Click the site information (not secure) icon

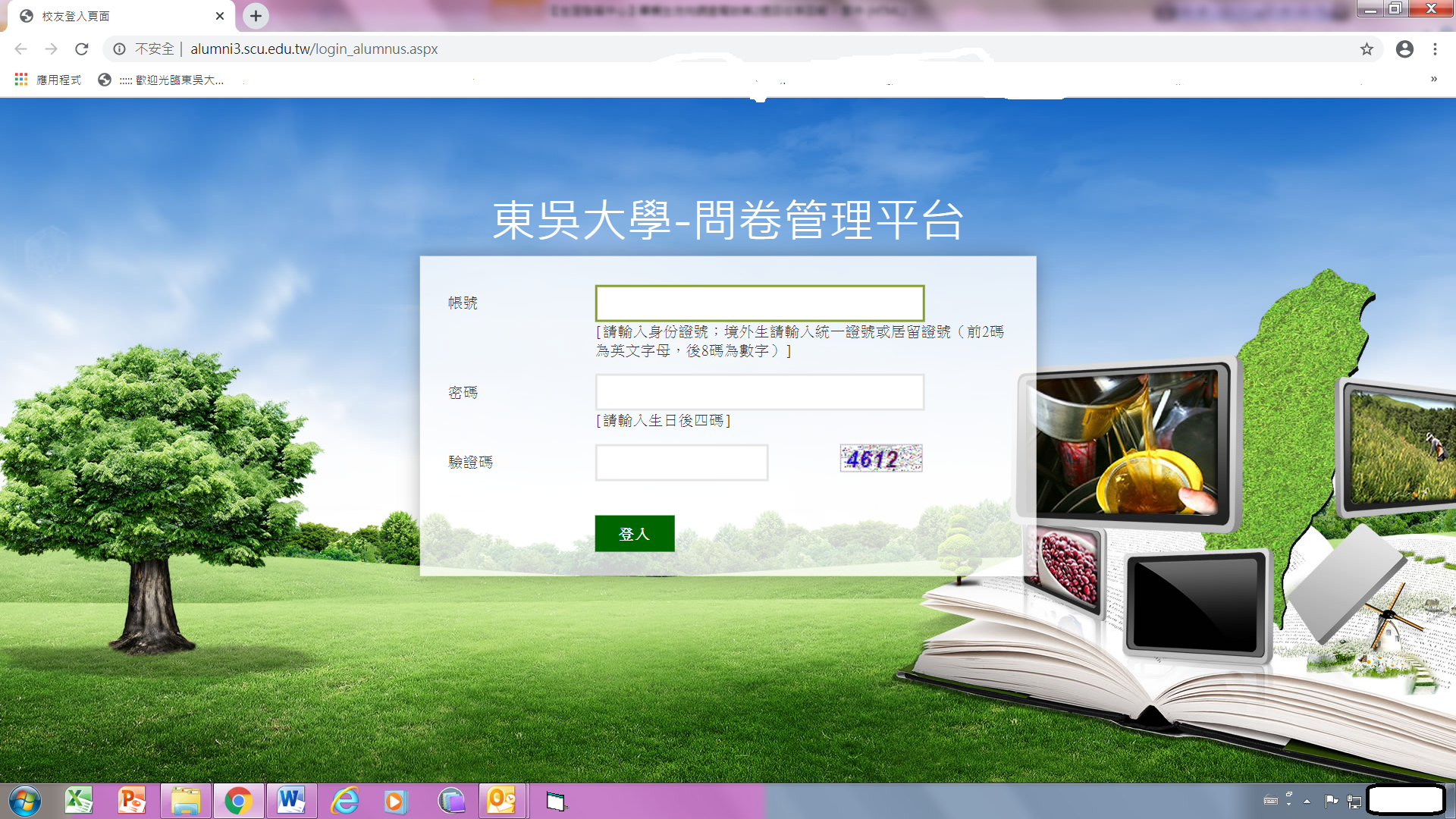tap(119, 49)
